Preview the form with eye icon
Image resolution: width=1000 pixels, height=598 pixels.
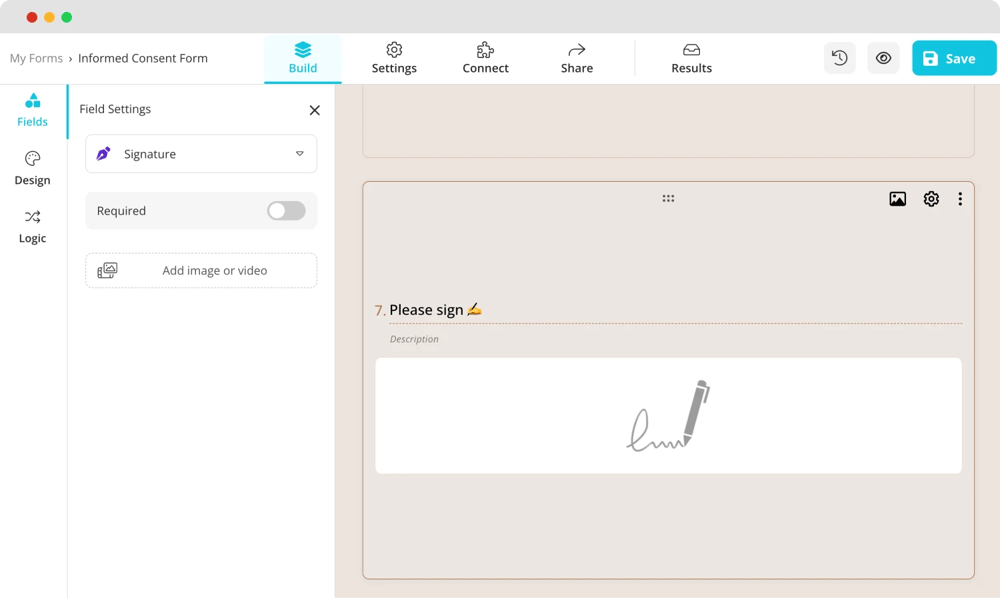pos(883,58)
